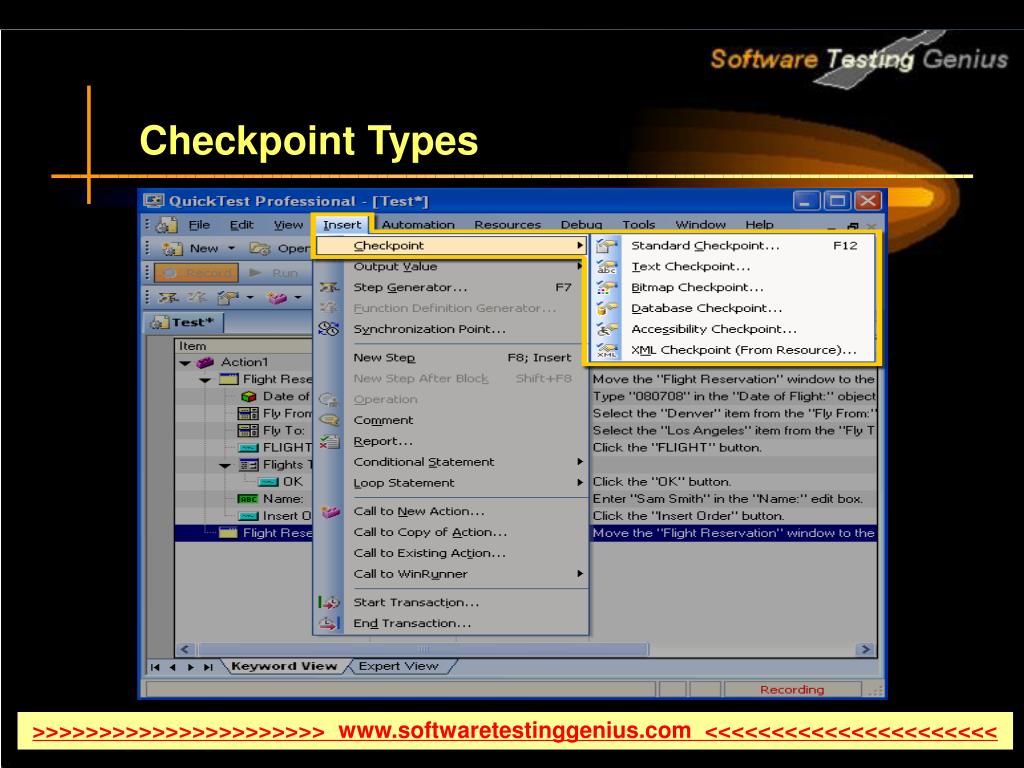
Task: Select the highlighted Flight Reservation row
Action: (526, 533)
